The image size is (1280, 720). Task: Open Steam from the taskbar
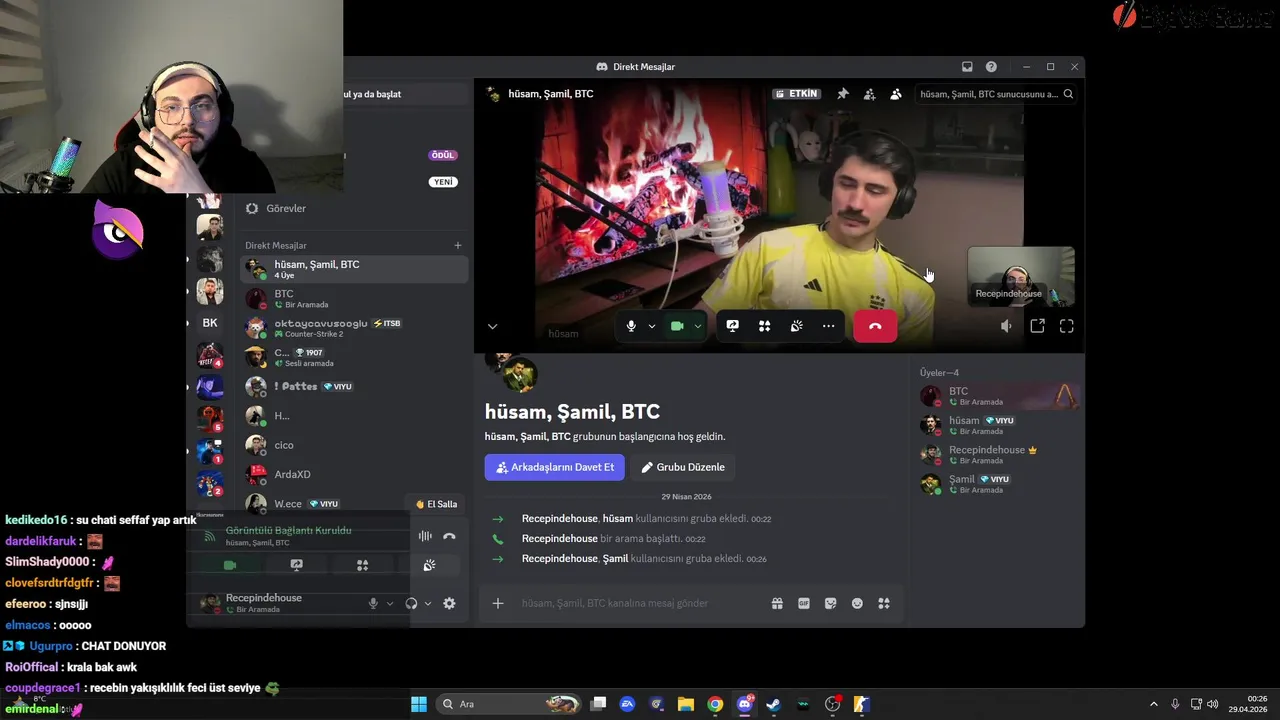point(773,704)
